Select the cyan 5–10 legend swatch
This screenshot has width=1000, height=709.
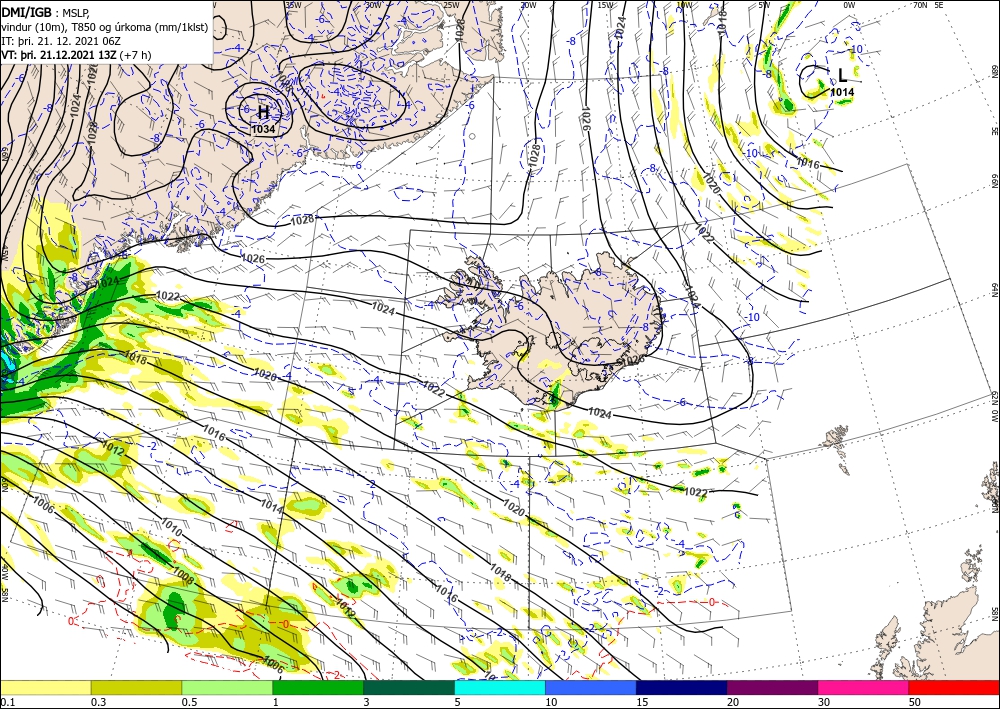click(x=500, y=687)
